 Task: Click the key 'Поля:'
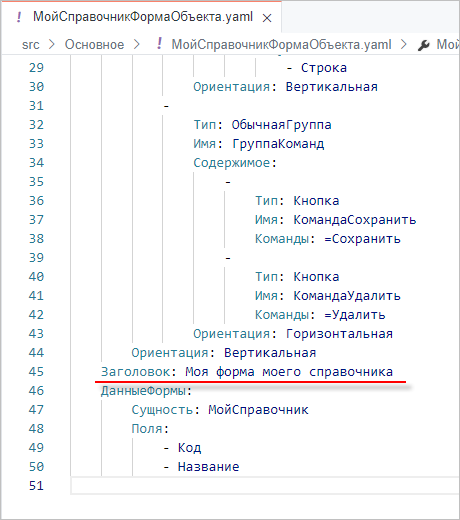pos(150,429)
